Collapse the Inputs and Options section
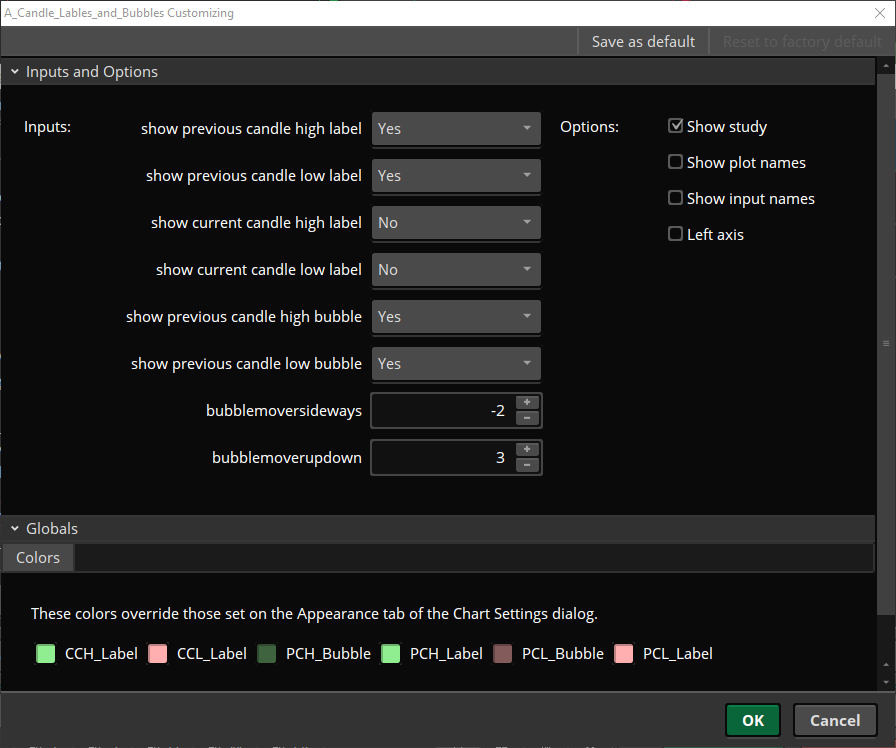 (x=15, y=71)
